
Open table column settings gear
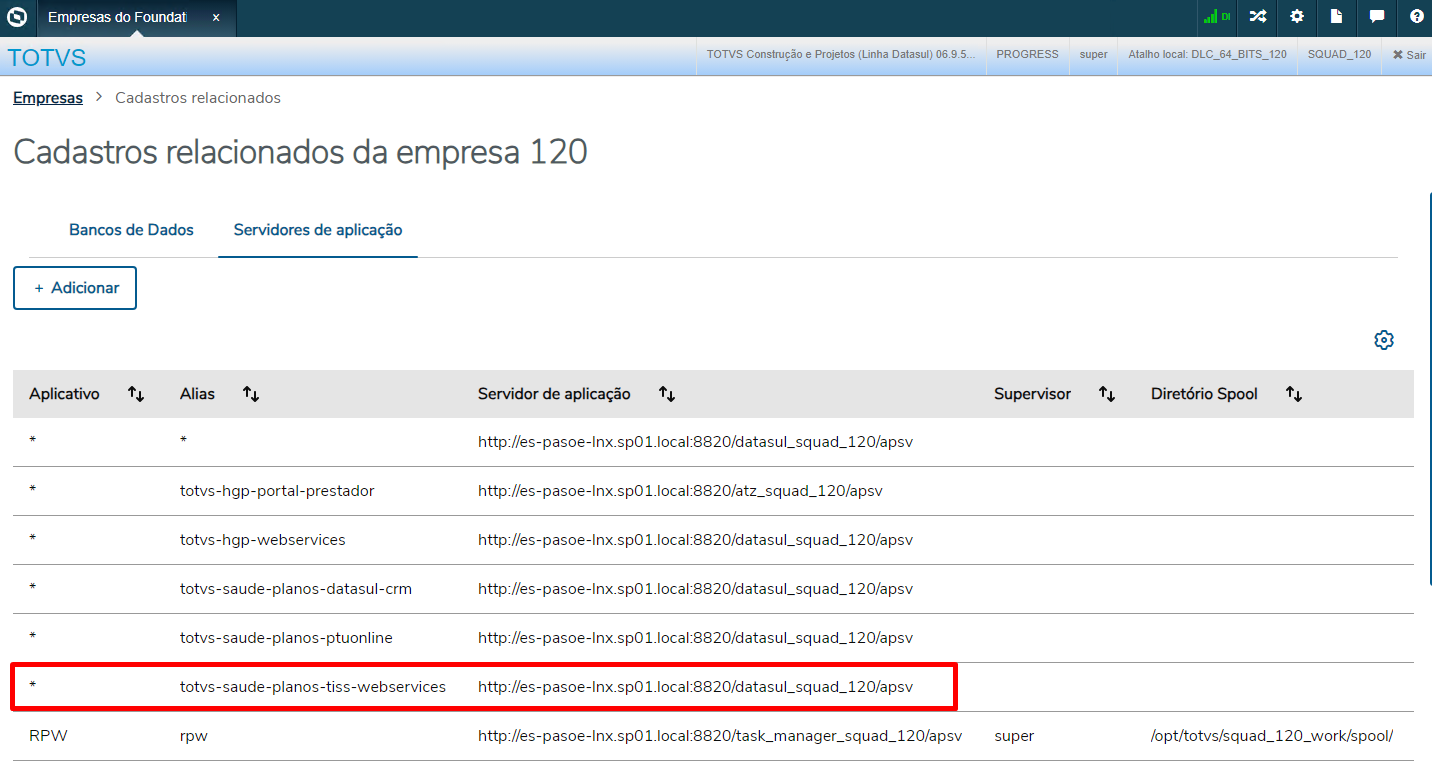point(1384,340)
